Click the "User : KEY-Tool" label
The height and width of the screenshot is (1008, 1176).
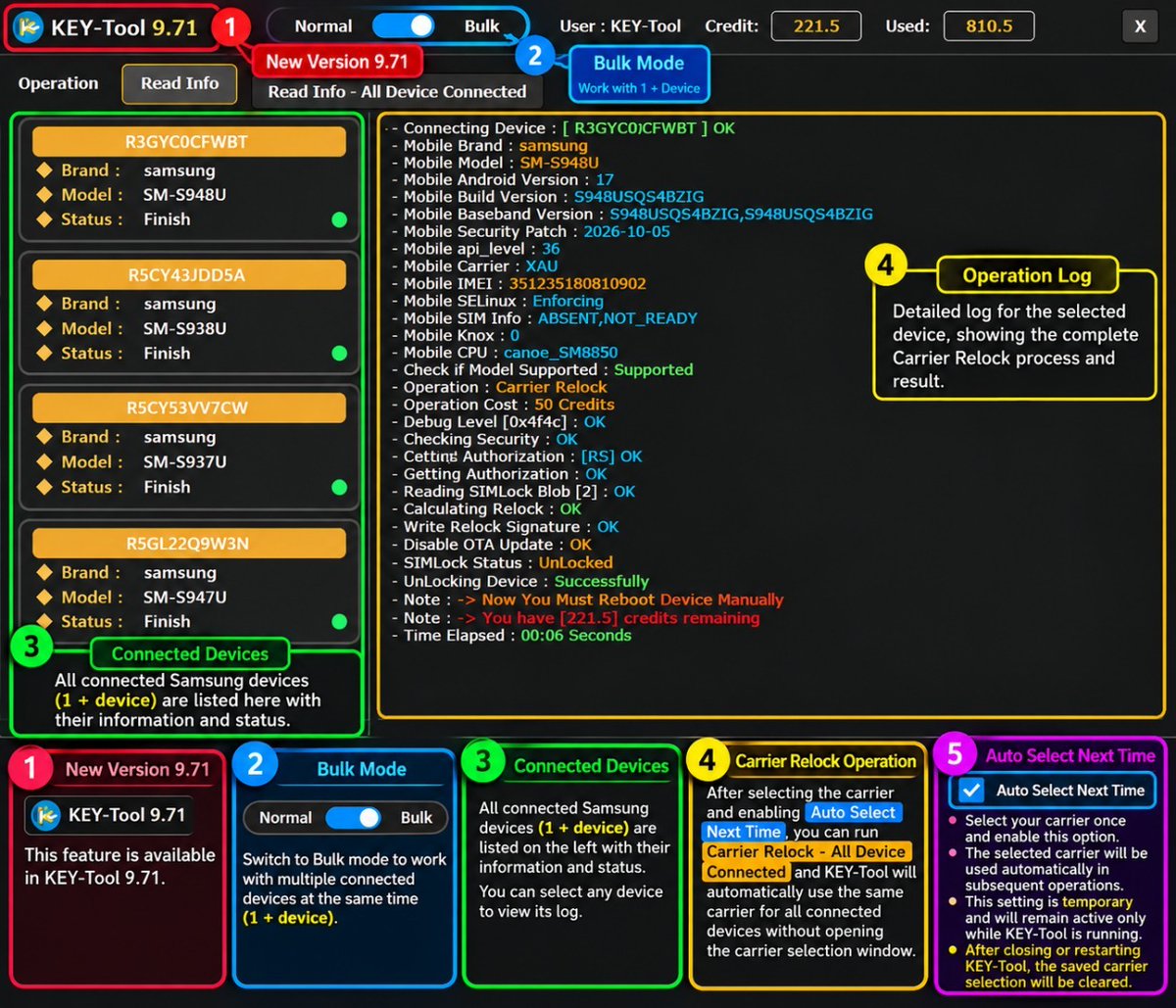pos(620,26)
